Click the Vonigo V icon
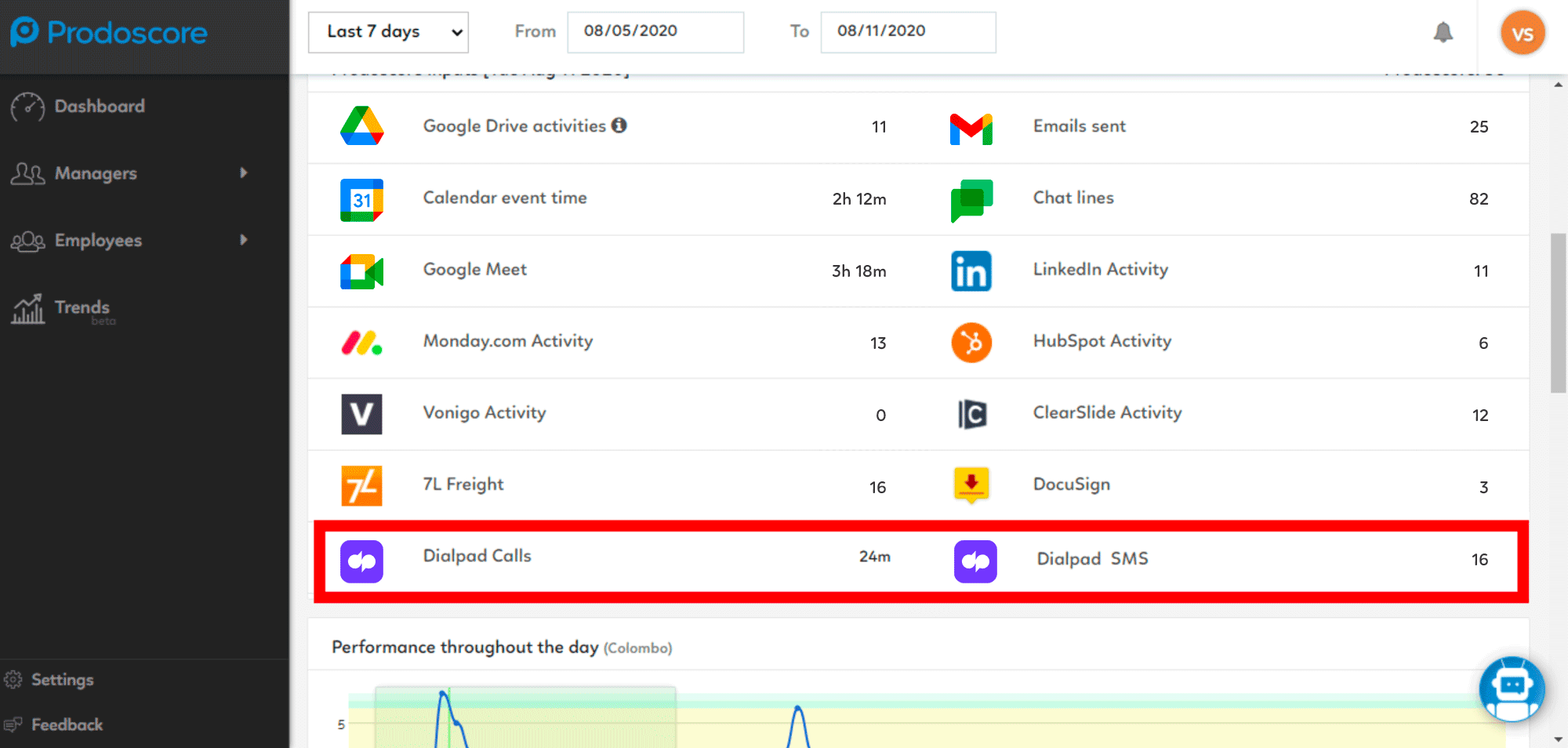The height and width of the screenshot is (748, 1568). pyautogui.click(x=361, y=414)
